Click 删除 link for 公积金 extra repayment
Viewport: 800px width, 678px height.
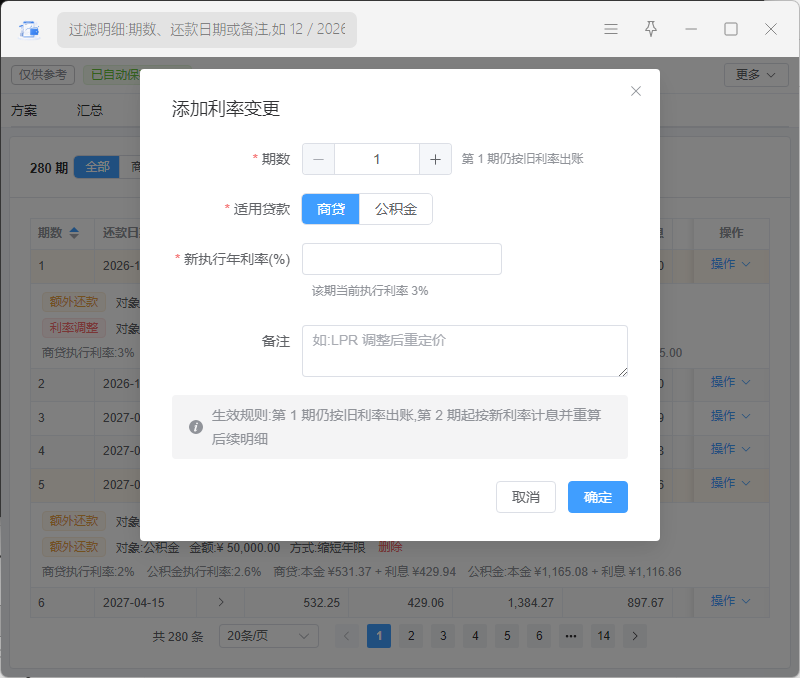point(390,547)
